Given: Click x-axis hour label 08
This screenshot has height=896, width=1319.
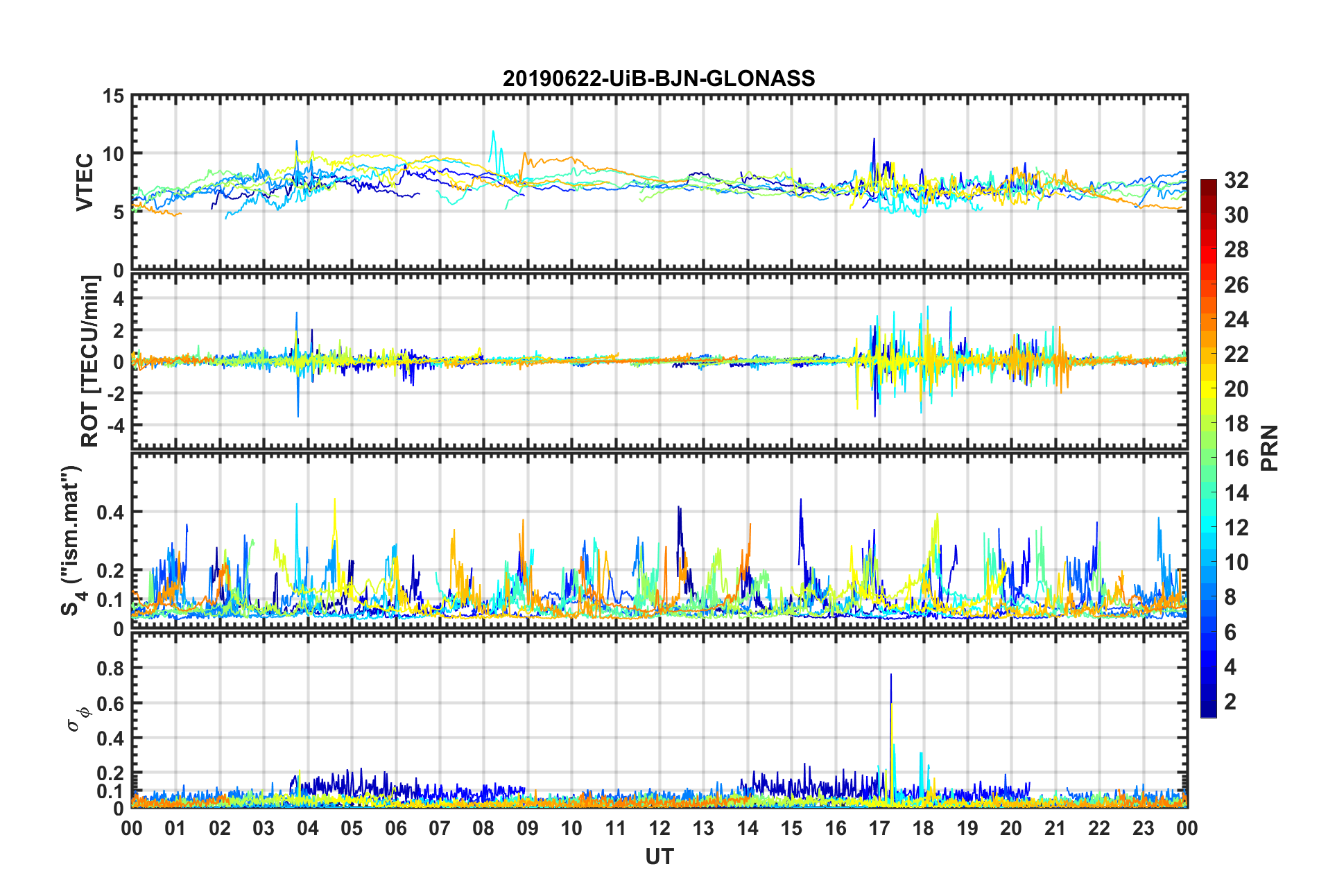Looking at the screenshot, I should [x=483, y=828].
